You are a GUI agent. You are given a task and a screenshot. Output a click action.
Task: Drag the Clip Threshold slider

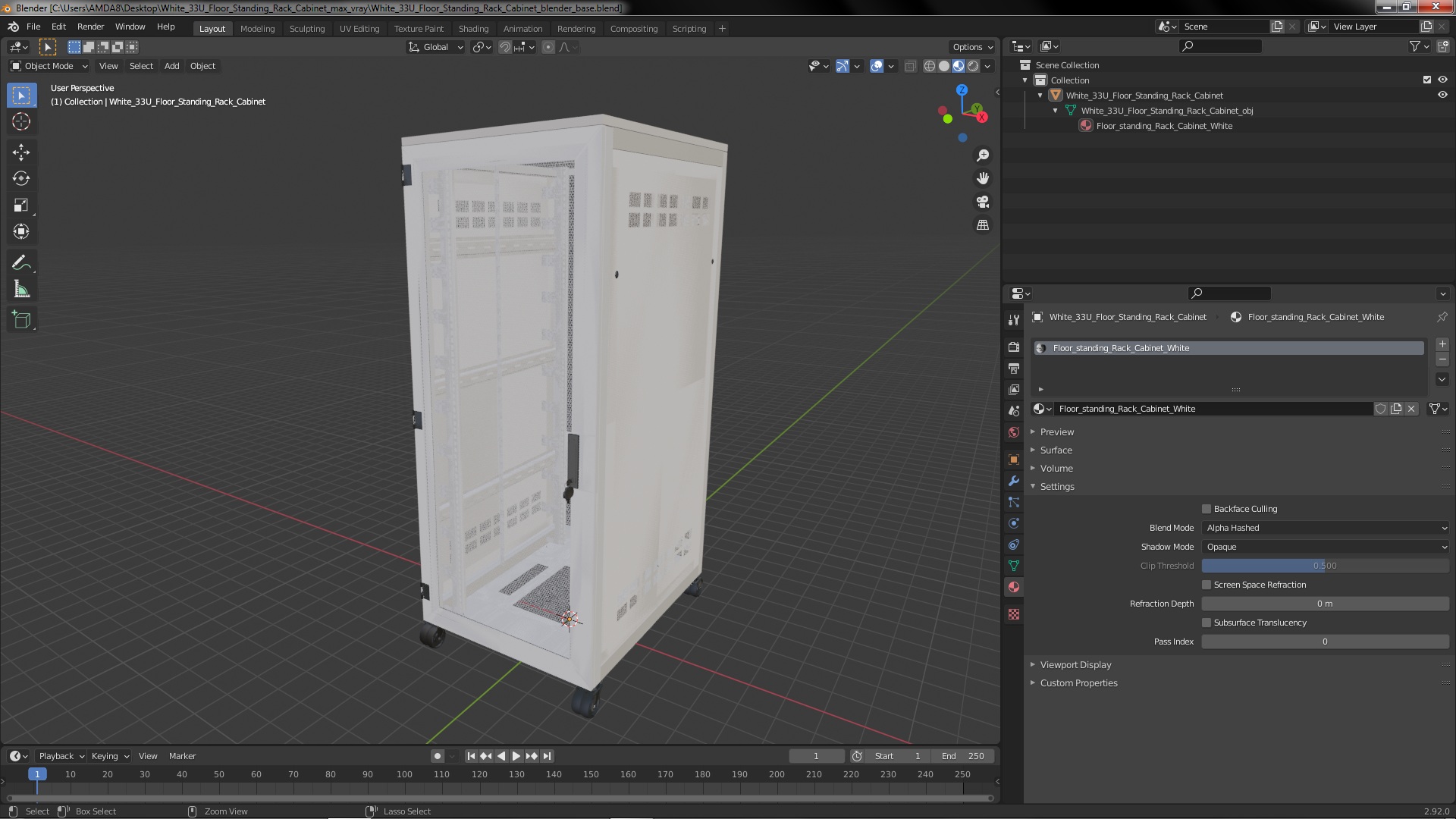(1324, 565)
